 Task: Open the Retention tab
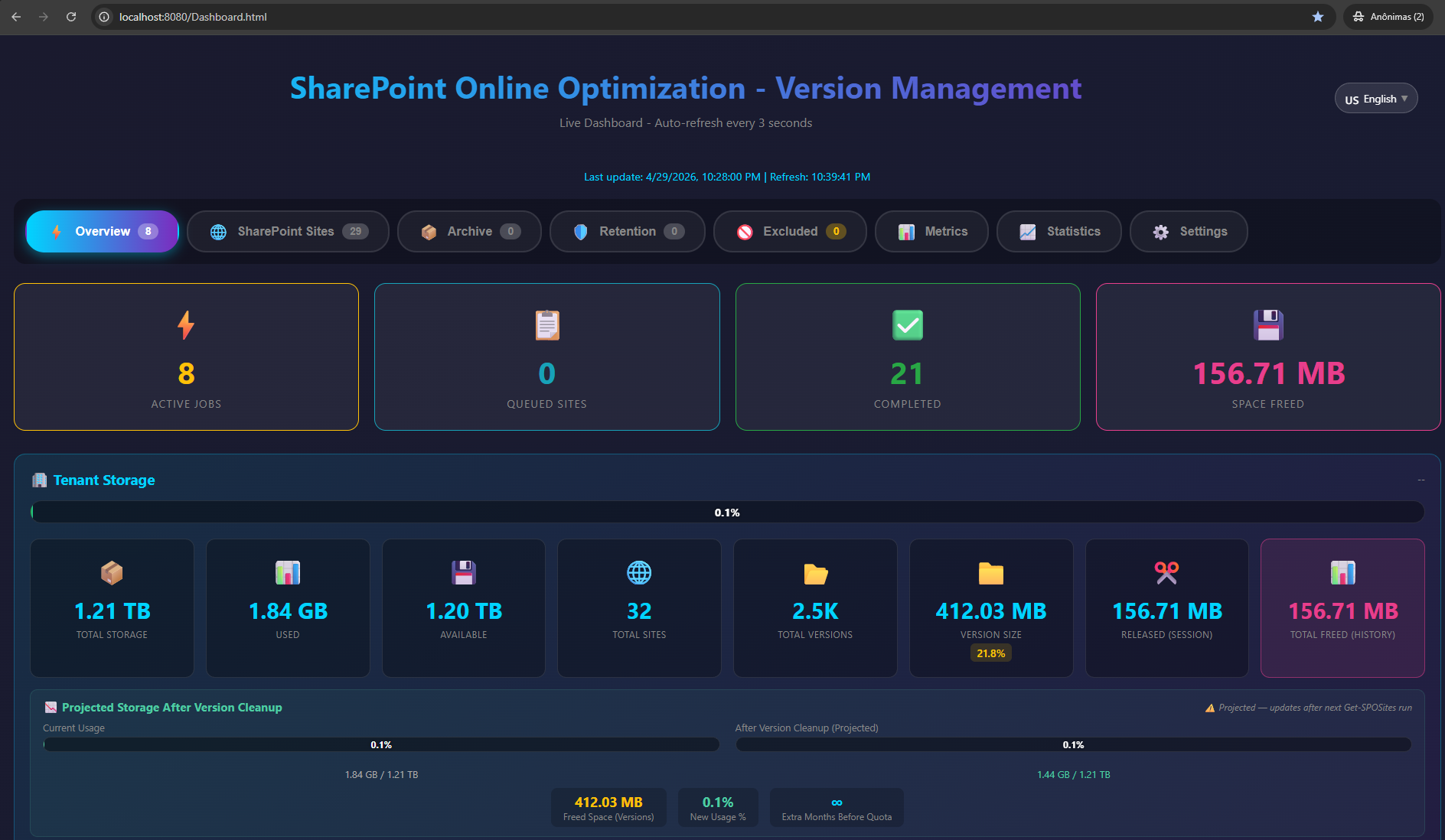coord(627,231)
